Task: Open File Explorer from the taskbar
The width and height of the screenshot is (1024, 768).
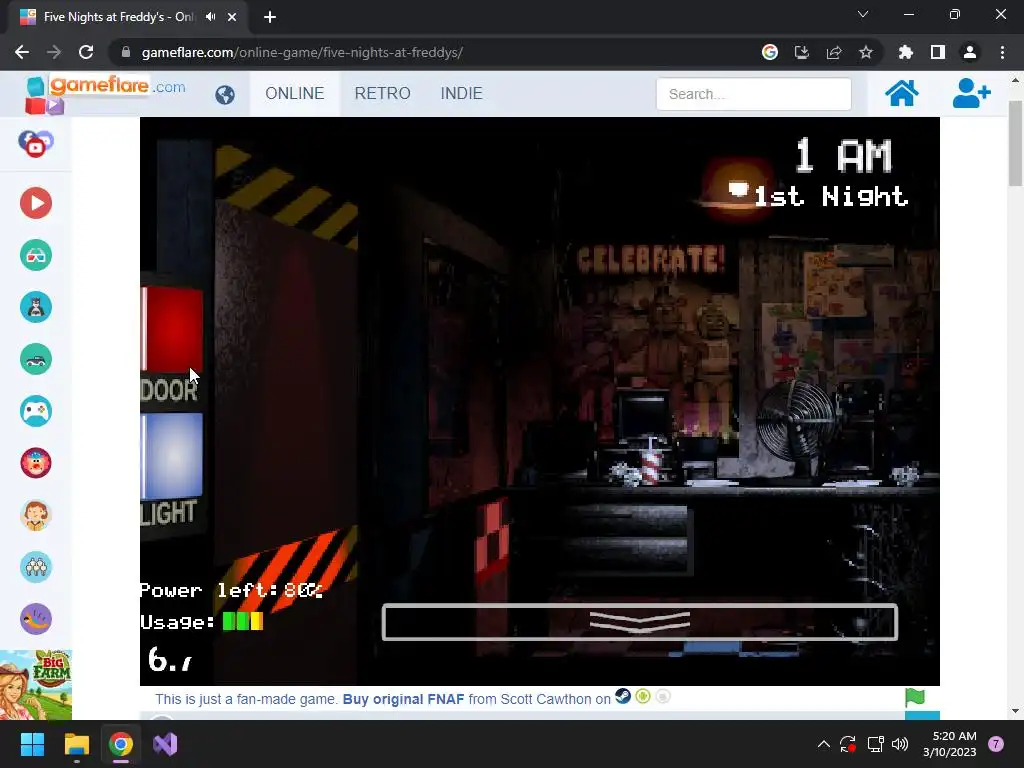Action: point(76,744)
